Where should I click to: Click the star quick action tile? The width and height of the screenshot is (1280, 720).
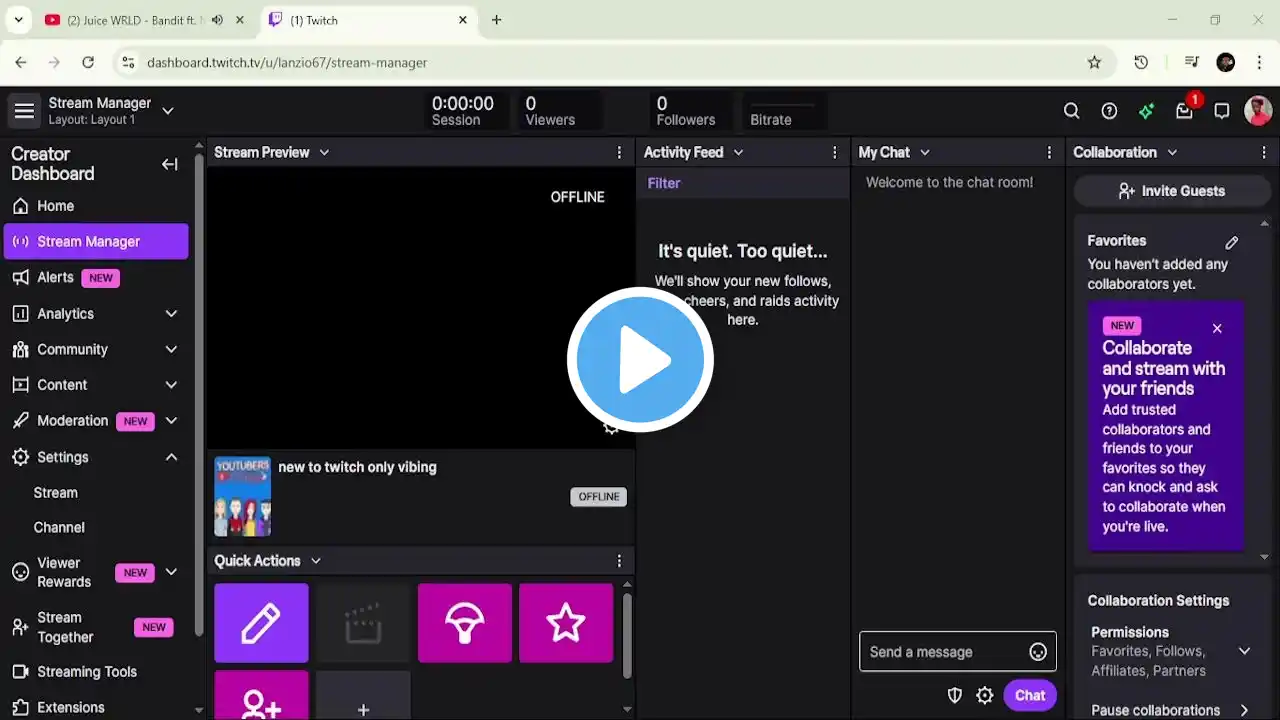click(566, 623)
